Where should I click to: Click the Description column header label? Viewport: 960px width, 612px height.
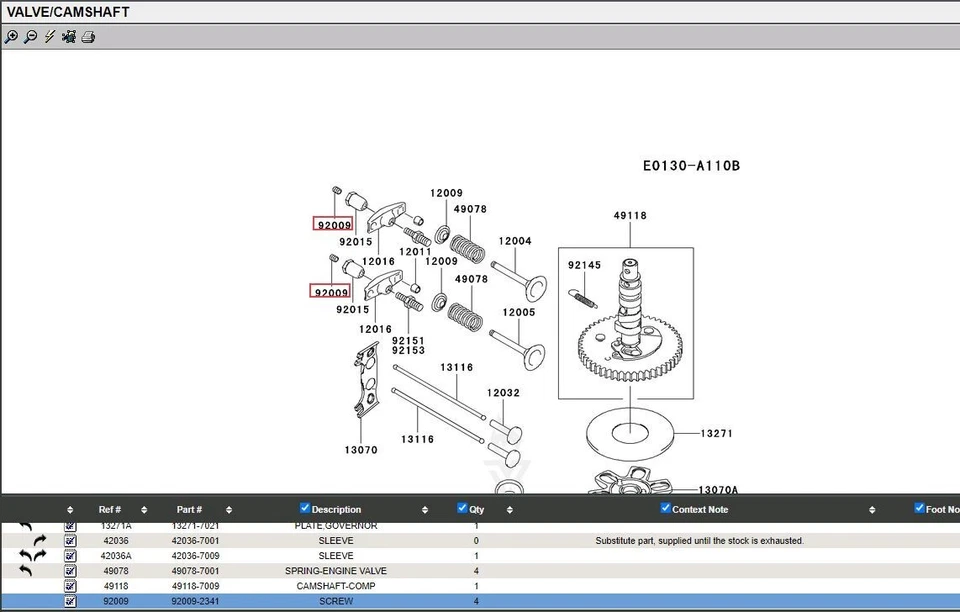click(336, 510)
